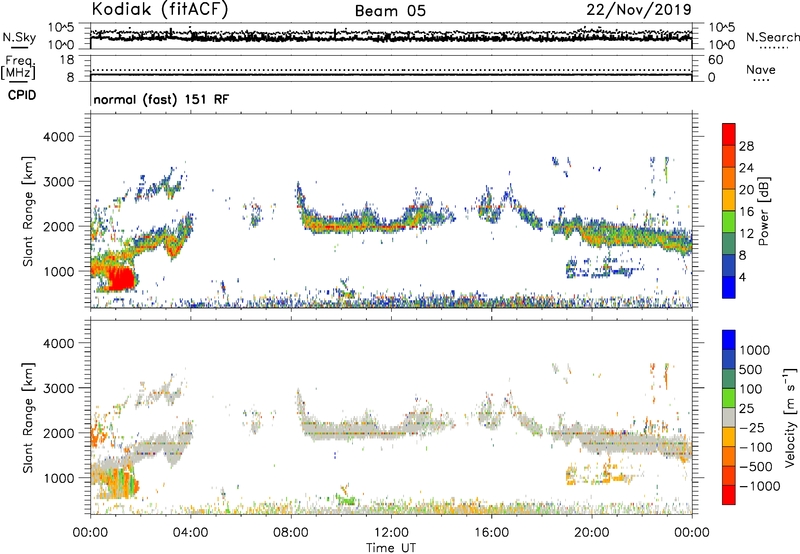
Task: Click the '04:00' time tick label
Action: point(190,533)
